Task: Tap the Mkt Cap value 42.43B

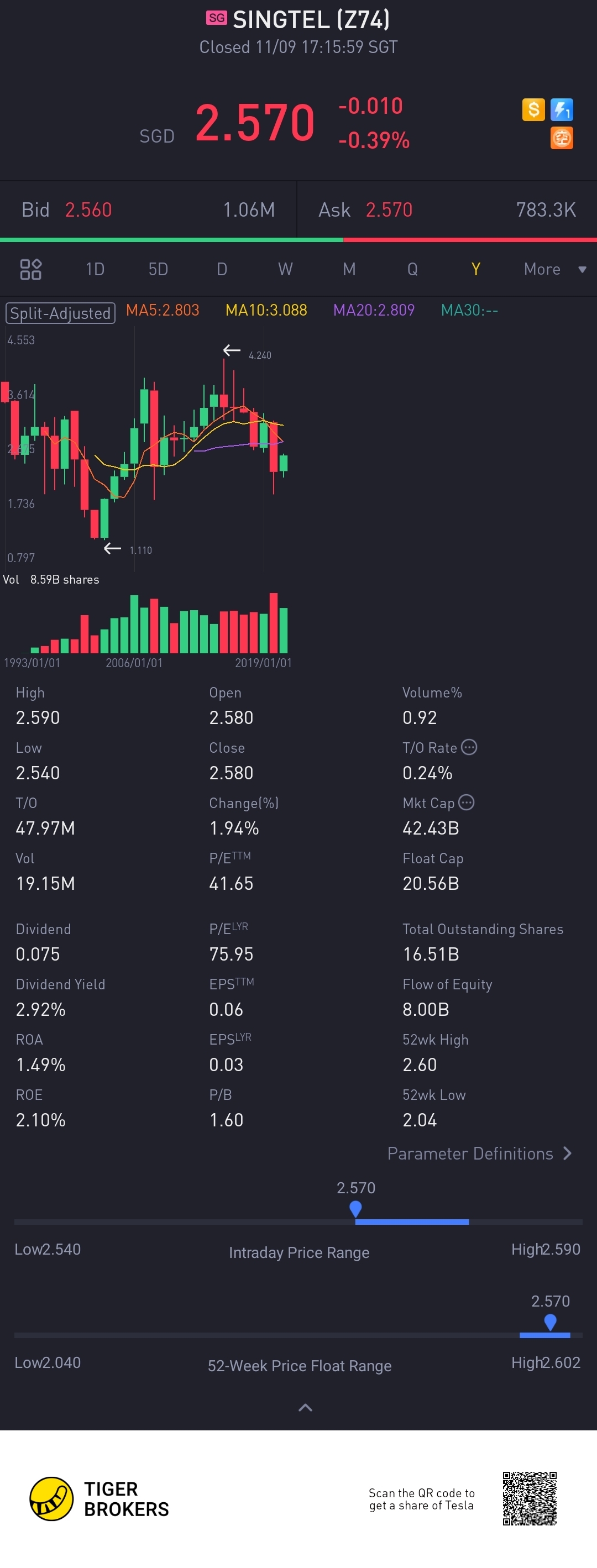Action: point(431,828)
